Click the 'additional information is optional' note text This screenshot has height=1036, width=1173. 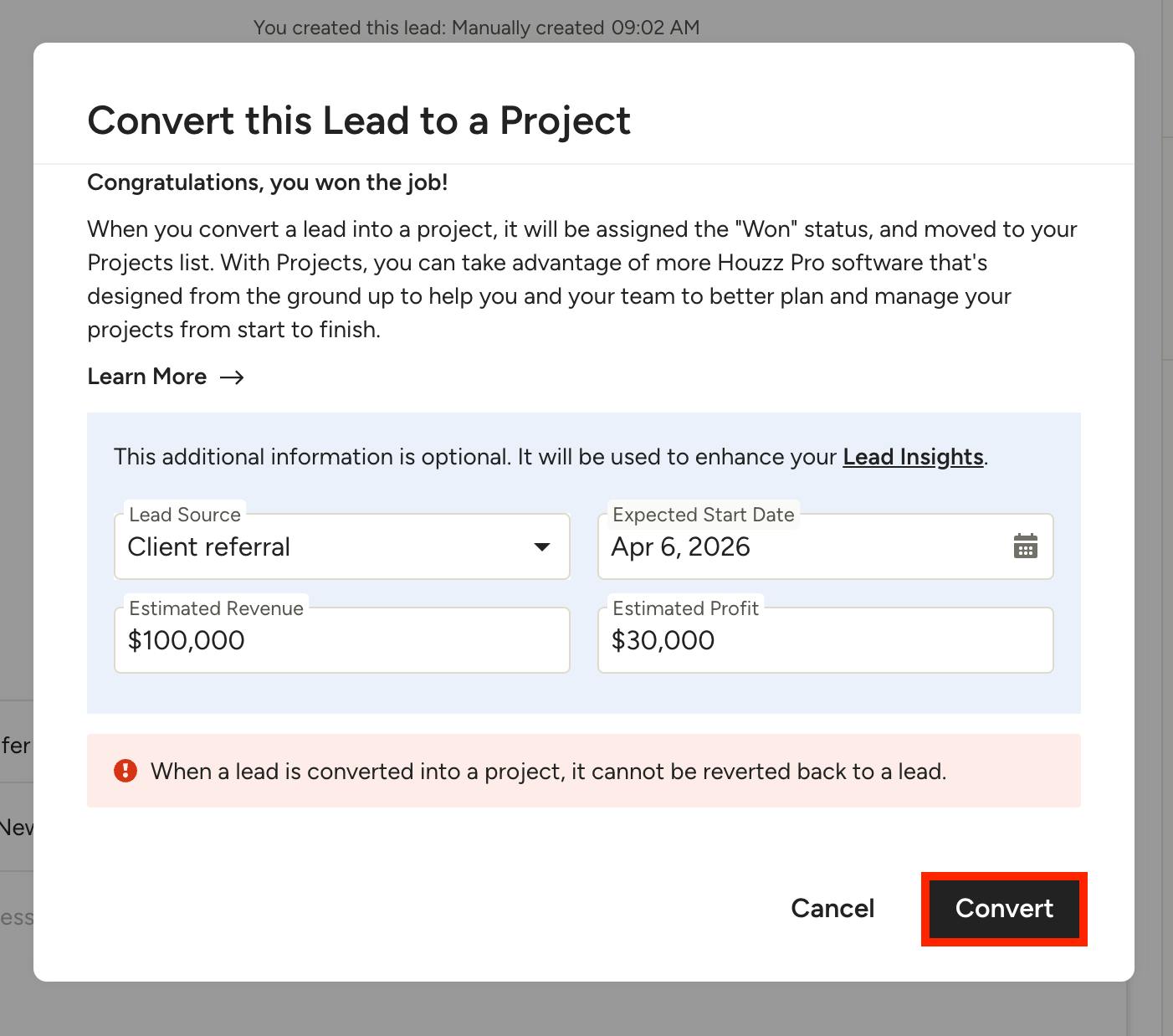click(477, 457)
